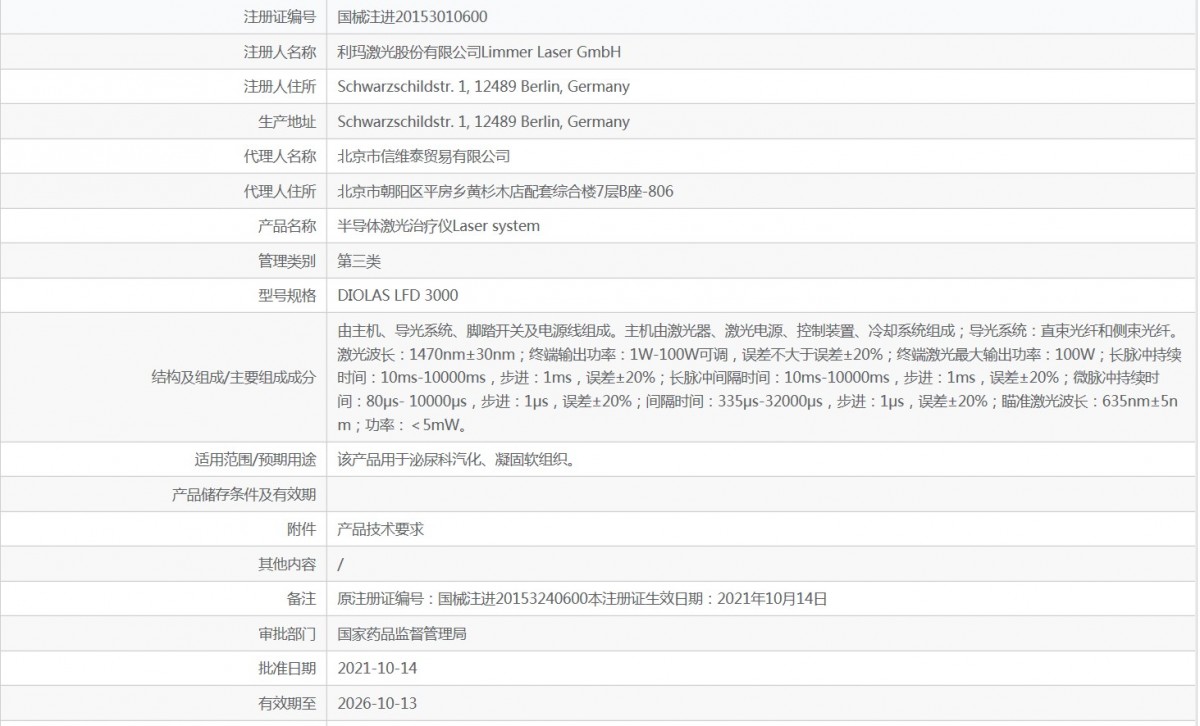Screen dimensions: 1200x726
Task: Click the 批准日期 label
Action: pos(287,668)
